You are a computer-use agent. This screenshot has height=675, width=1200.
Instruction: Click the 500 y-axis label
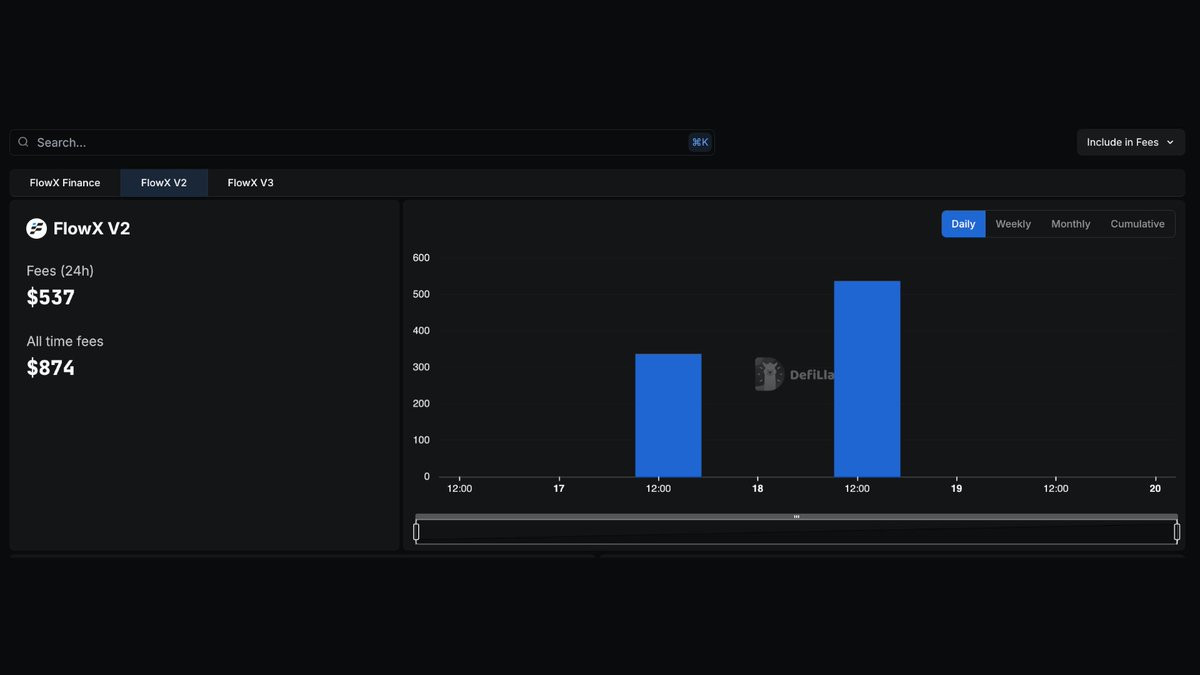tap(421, 294)
